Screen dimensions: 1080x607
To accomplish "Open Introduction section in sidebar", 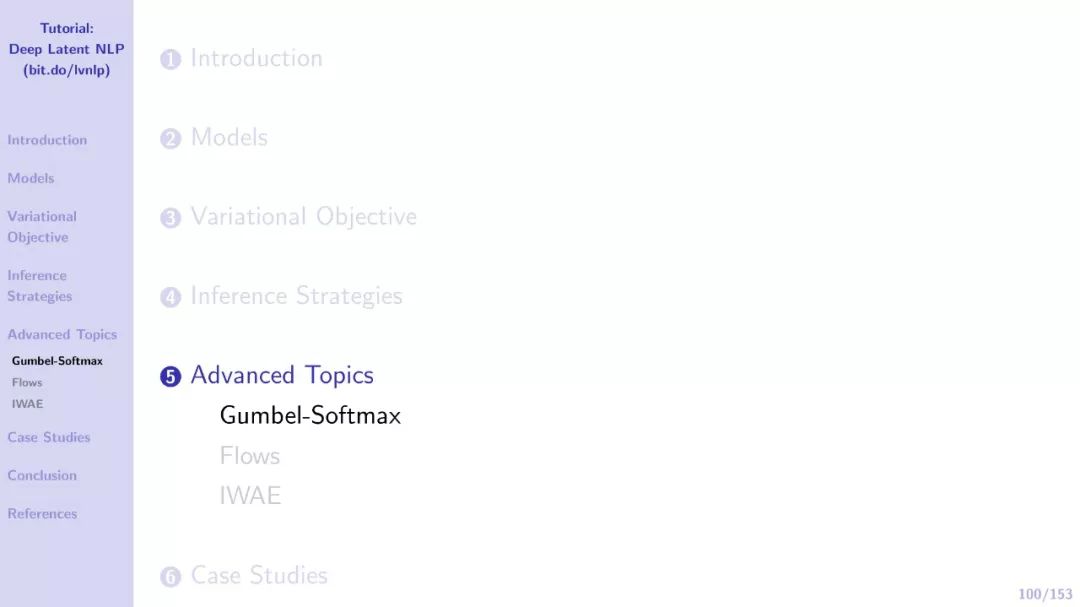I will (47, 140).
